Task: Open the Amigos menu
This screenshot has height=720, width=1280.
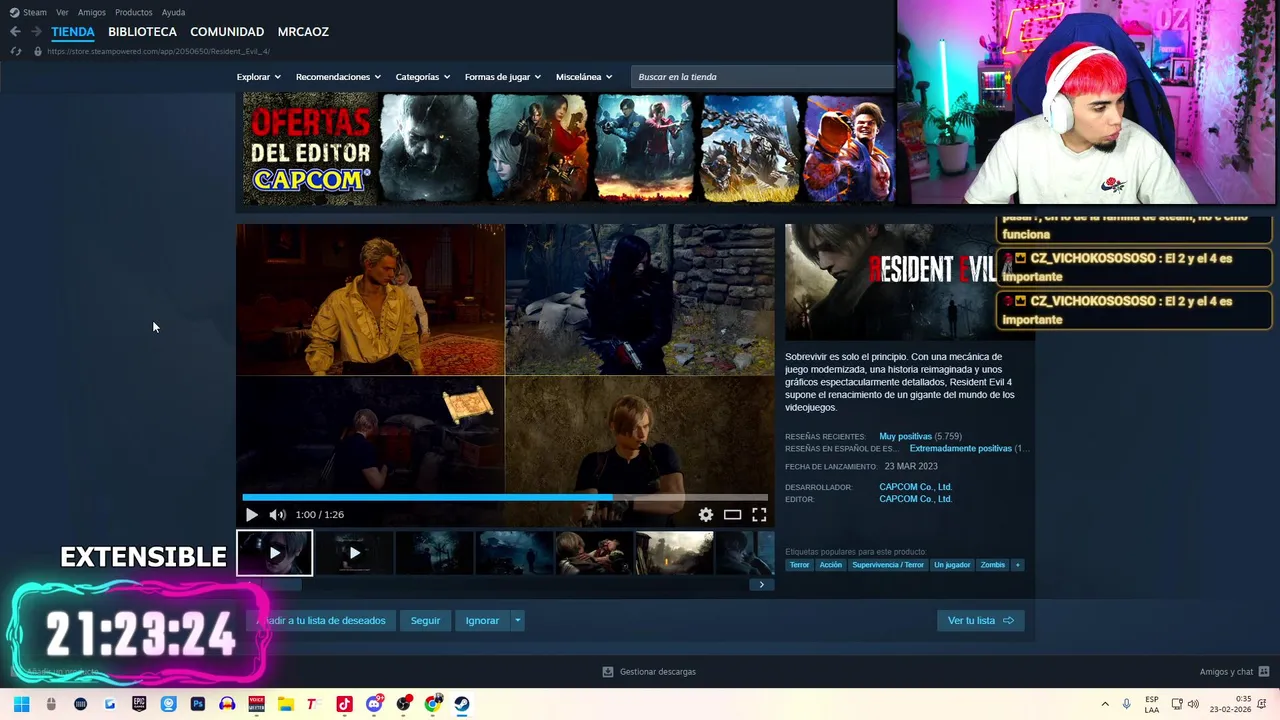Action: click(x=92, y=12)
